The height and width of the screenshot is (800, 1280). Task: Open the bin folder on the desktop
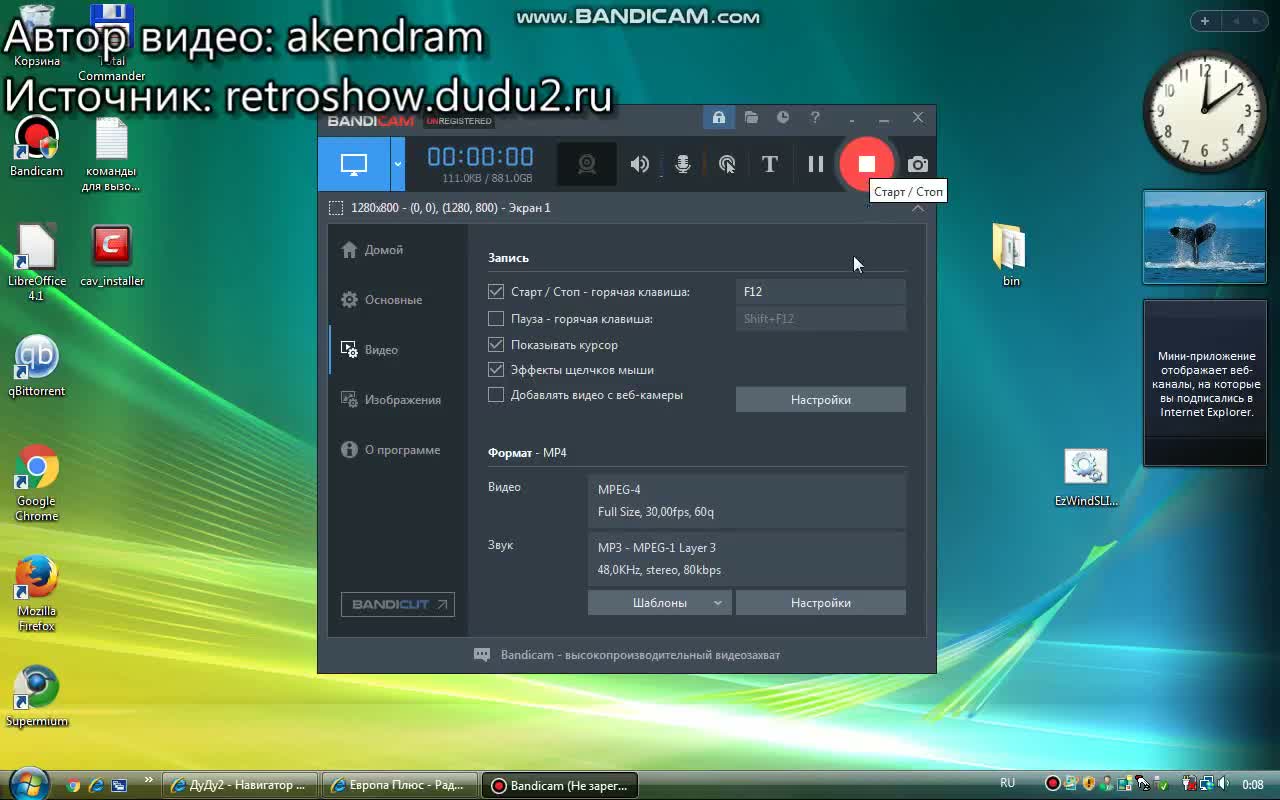point(1011,255)
